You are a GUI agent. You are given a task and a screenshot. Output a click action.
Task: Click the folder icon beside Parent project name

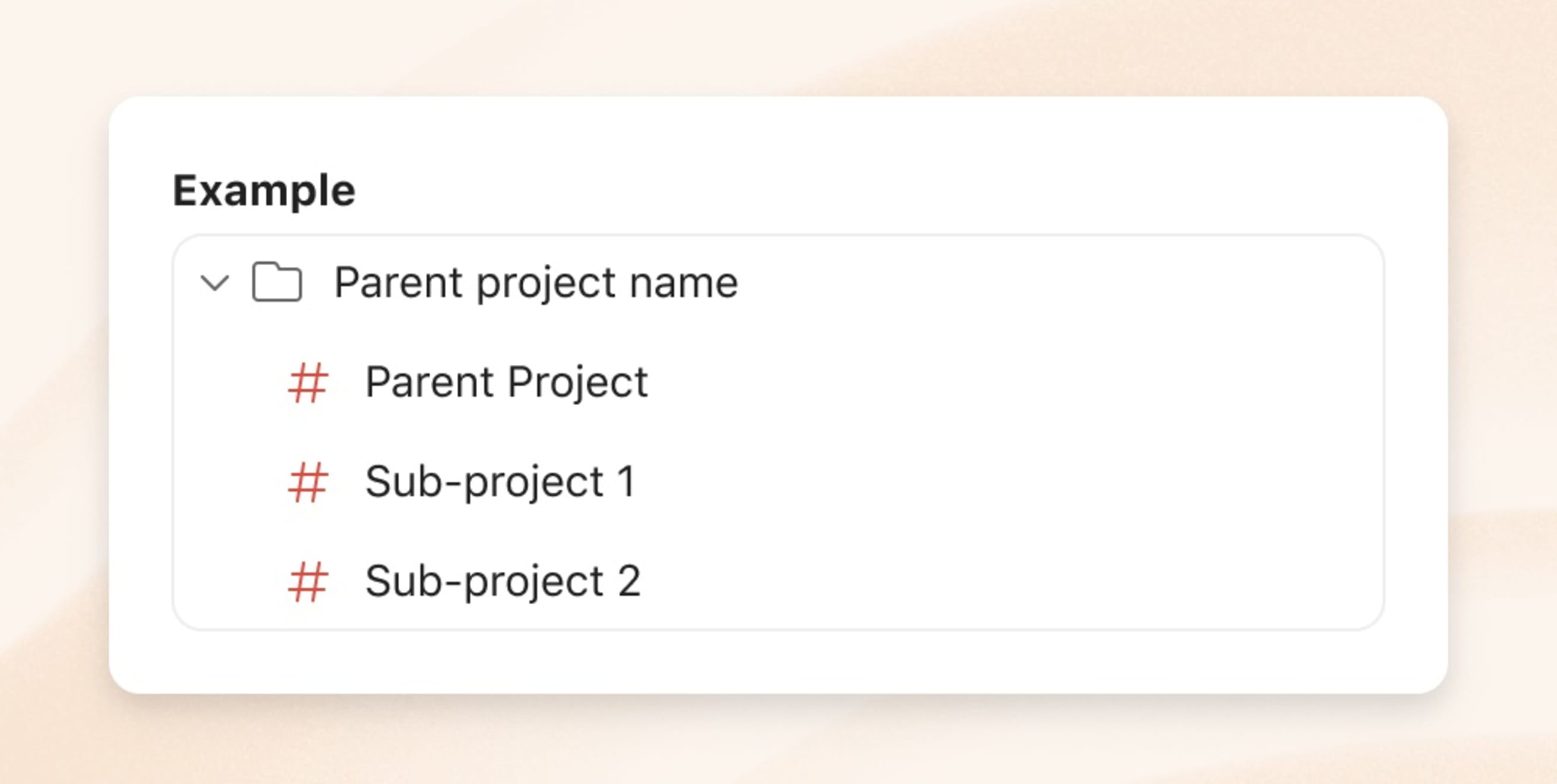point(277,282)
